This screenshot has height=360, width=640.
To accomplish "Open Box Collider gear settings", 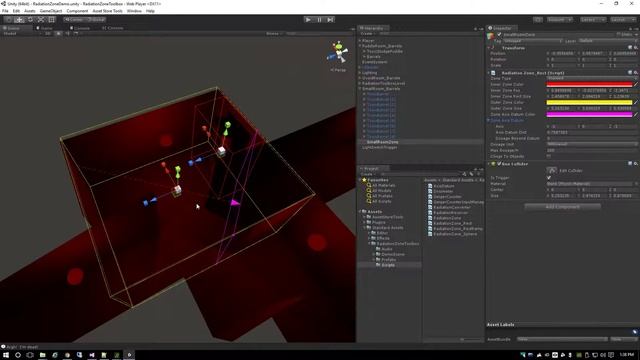I will [x=636, y=164].
